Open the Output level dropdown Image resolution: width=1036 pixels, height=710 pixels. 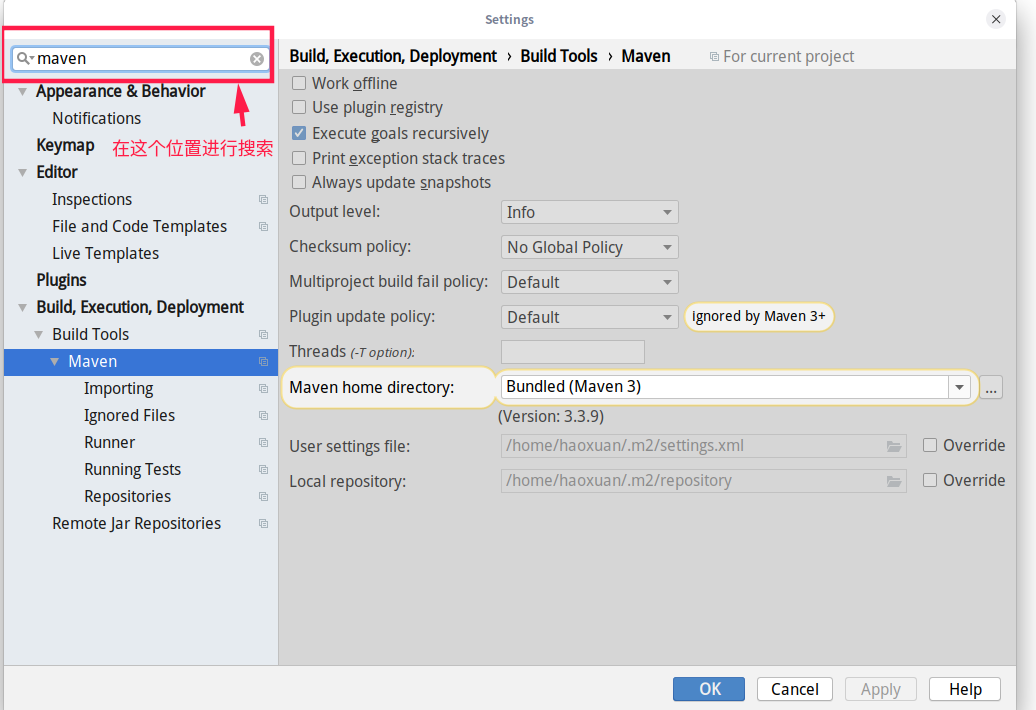[x=589, y=211]
